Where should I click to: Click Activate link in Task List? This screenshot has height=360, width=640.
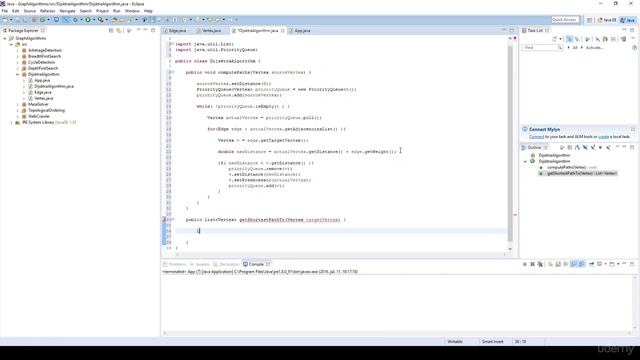pyautogui.click(x=594, y=48)
